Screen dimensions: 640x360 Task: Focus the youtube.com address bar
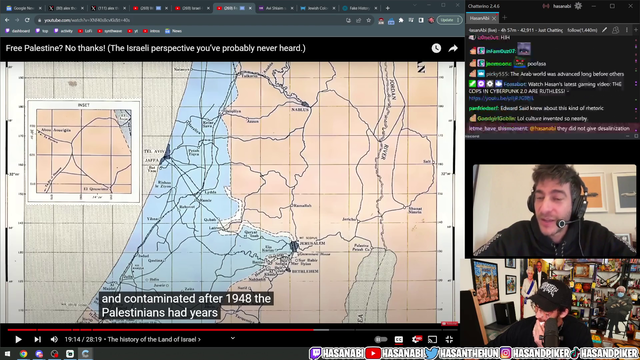tap(188, 20)
